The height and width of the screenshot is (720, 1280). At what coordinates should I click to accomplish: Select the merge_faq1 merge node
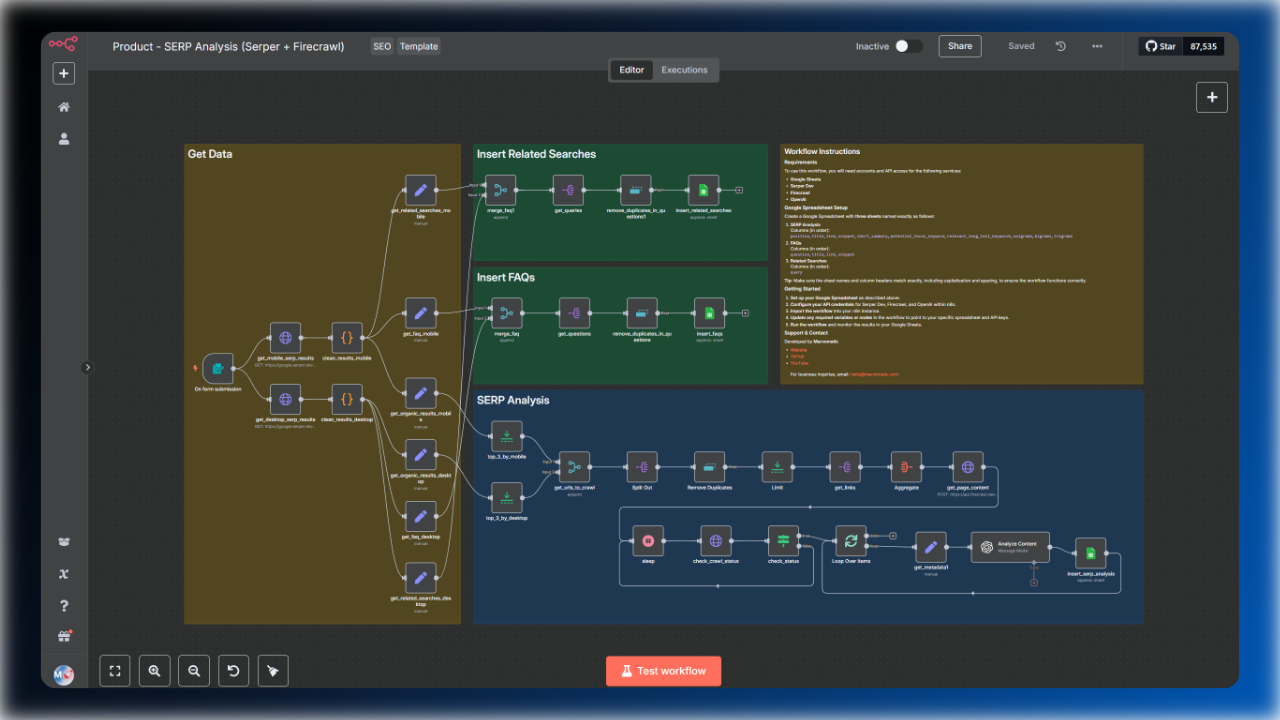(x=500, y=190)
